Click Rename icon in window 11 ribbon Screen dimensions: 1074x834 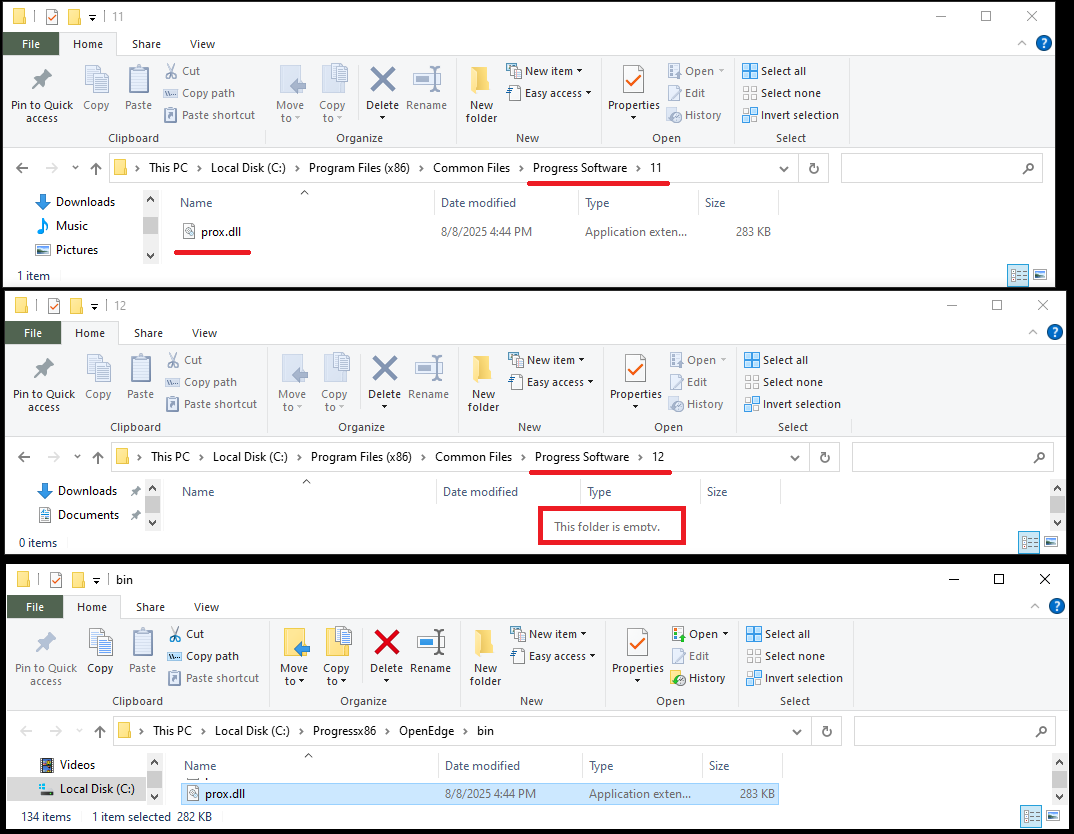pyautogui.click(x=426, y=79)
